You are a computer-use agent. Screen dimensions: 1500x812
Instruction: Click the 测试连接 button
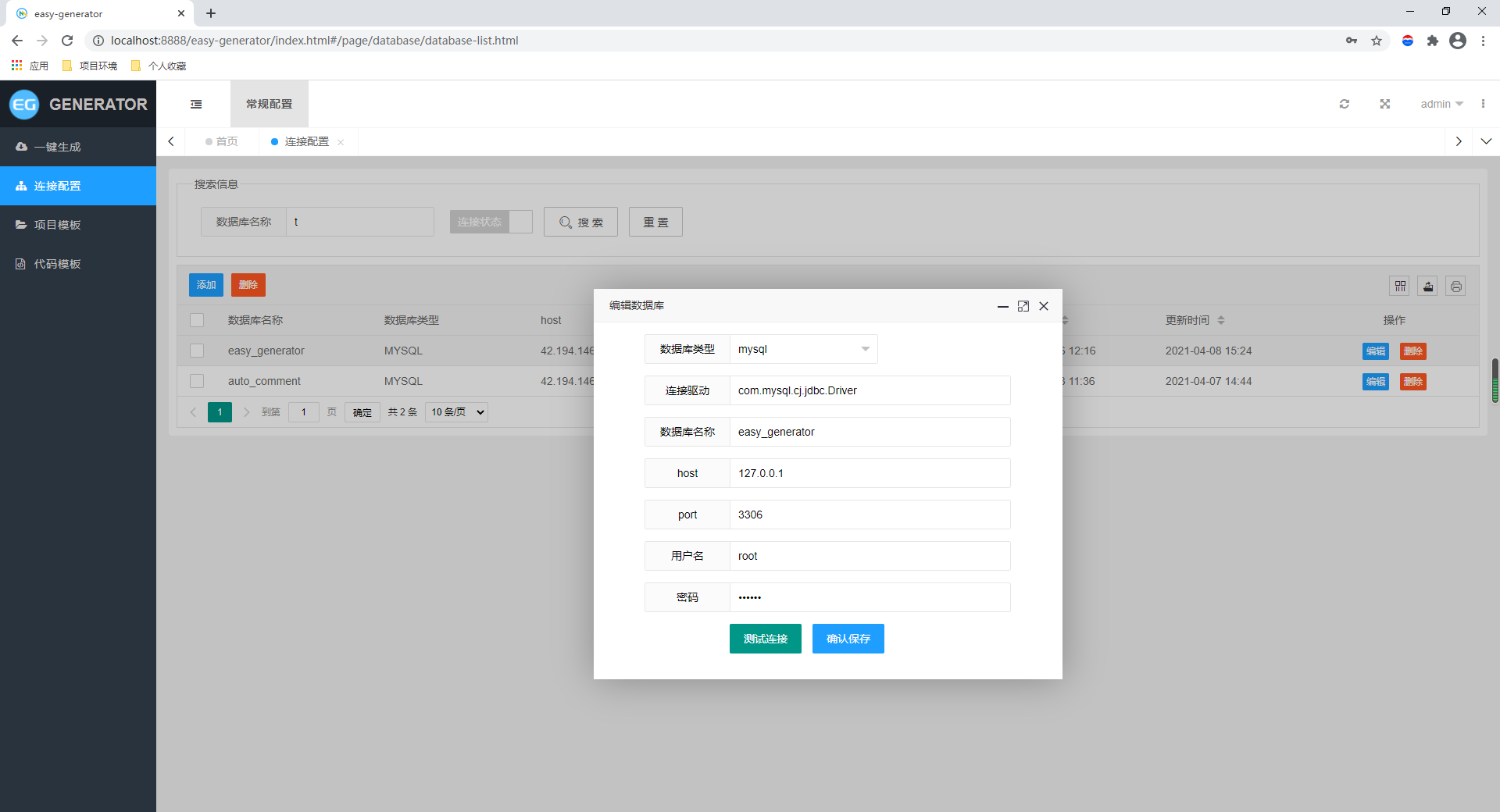[766, 639]
